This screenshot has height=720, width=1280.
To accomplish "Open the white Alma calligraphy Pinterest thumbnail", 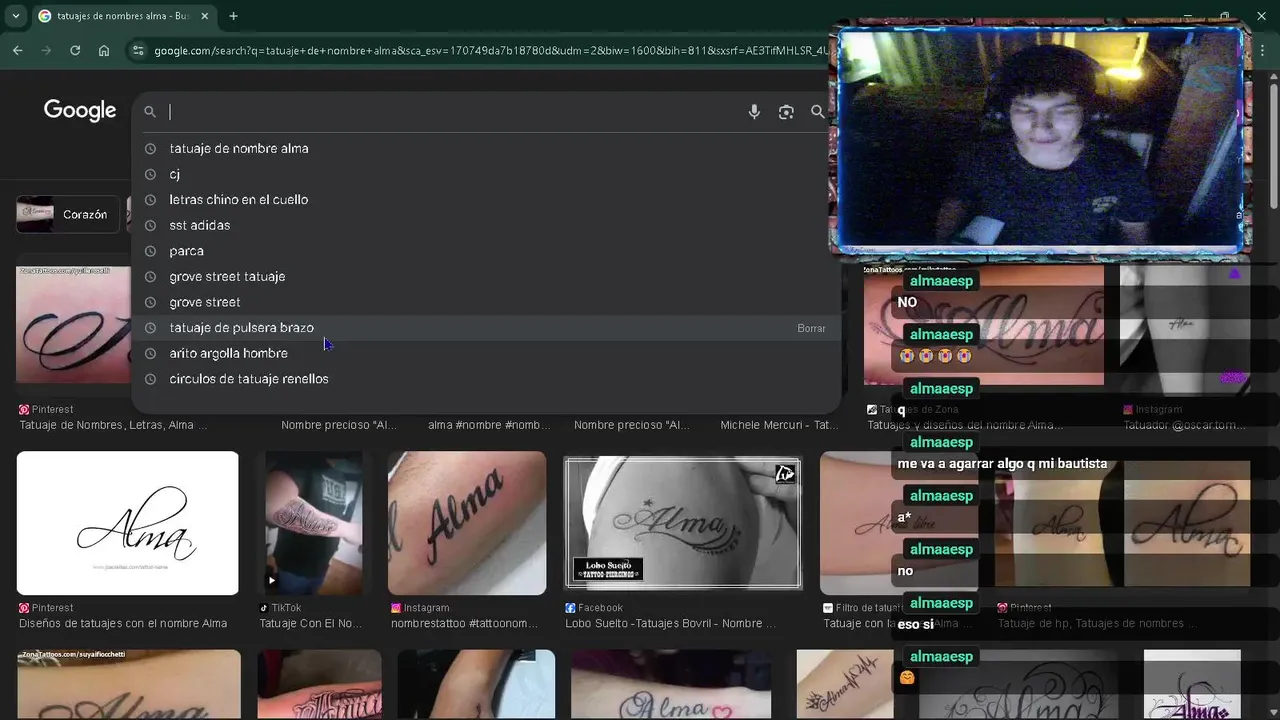I will coord(128,523).
